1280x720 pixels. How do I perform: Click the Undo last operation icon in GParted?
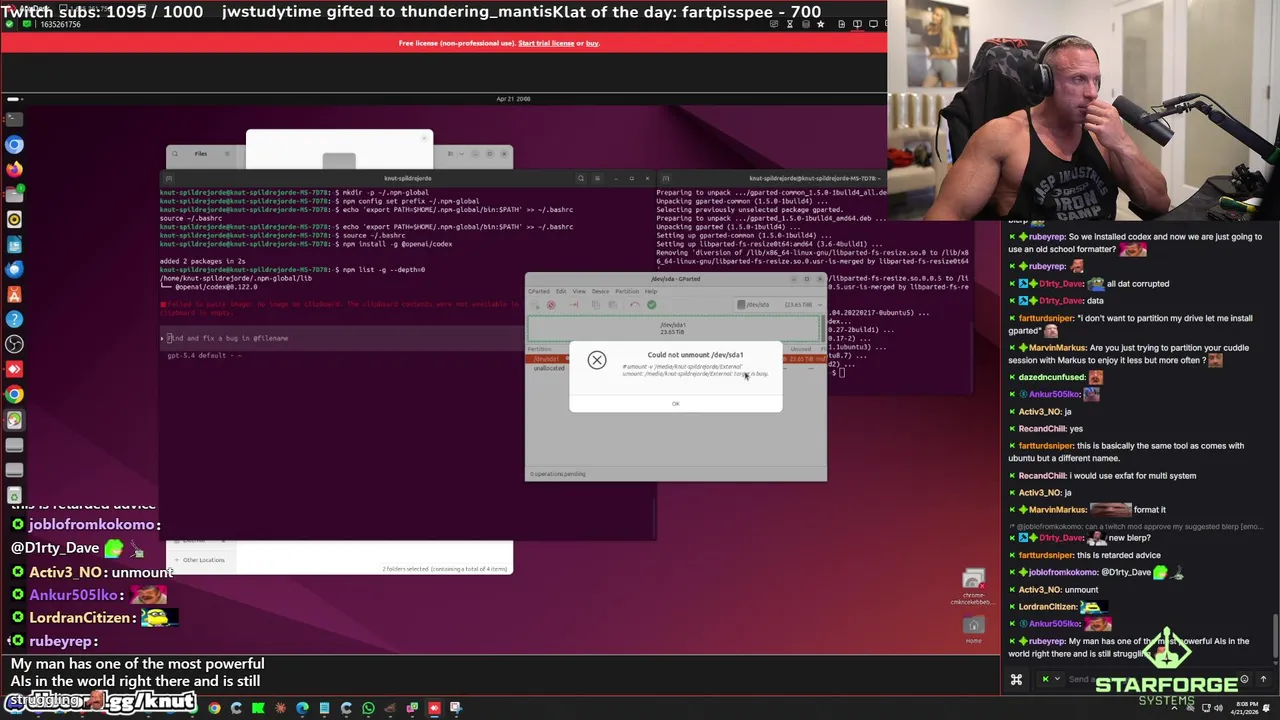pyautogui.click(x=635, y=305)
